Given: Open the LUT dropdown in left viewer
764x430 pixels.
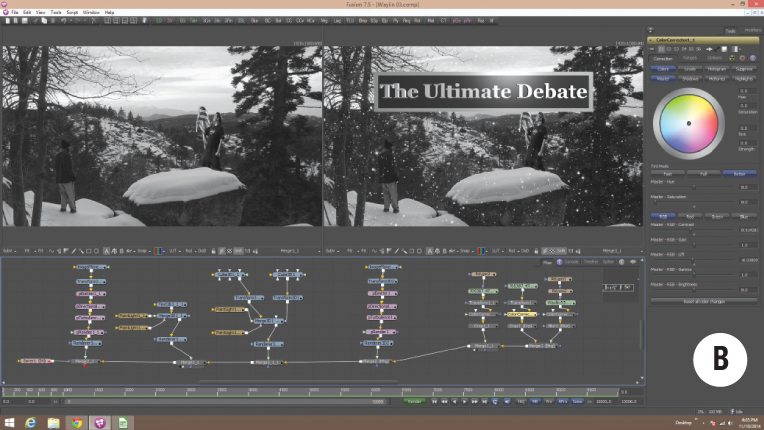Looking at the screenshot, I should pos(173,251).
